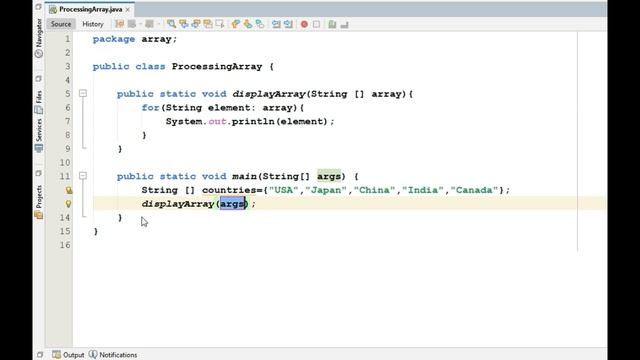Click restore icon above Projects label
This screenshot has width=640, height=360.
click(39, 173)
